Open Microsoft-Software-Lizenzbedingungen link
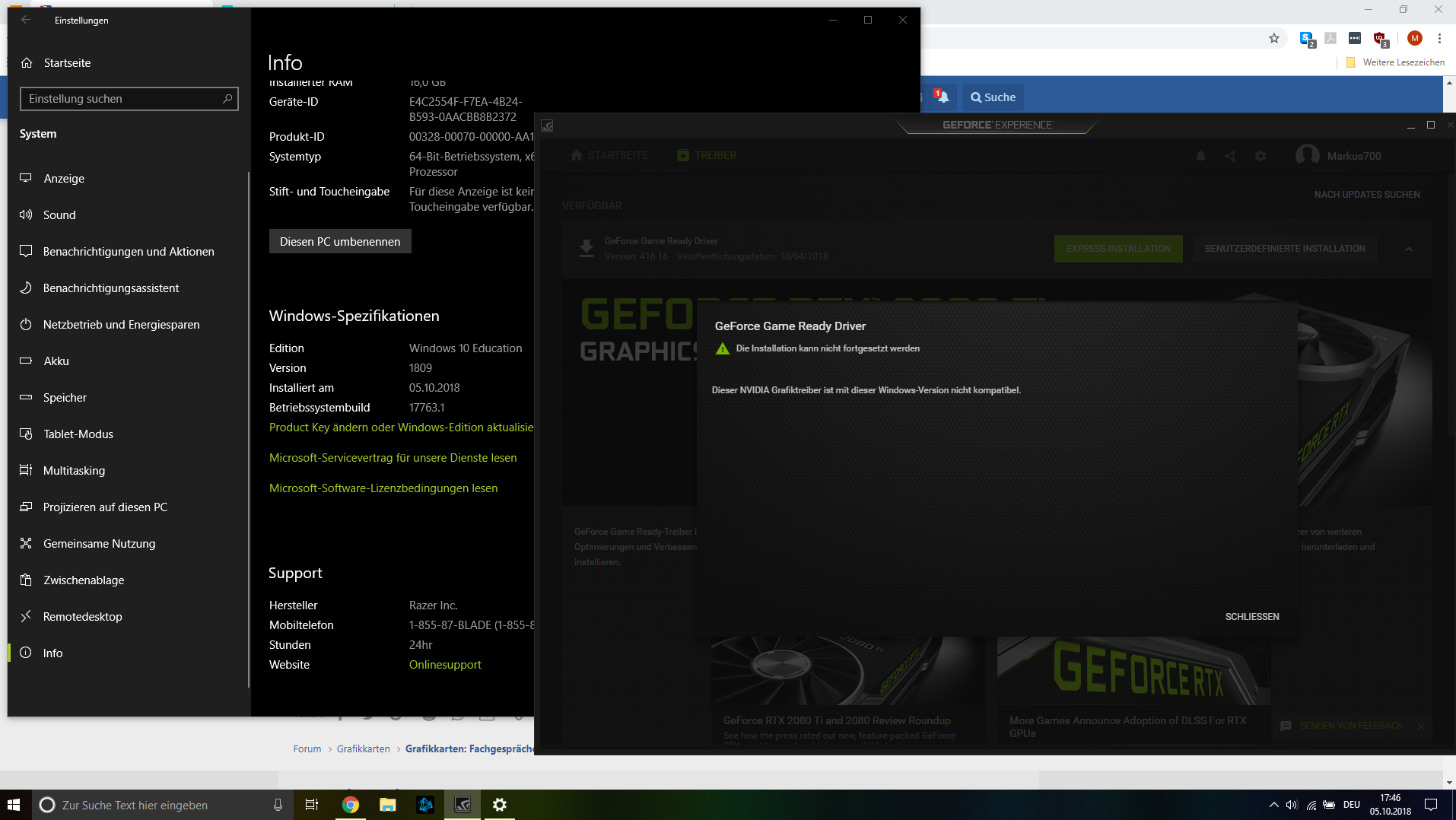 383,488
